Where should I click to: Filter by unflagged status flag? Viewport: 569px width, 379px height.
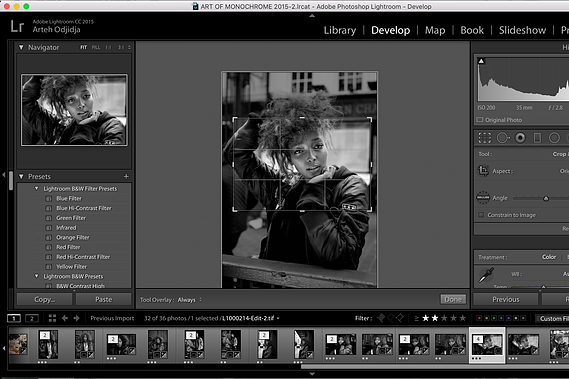pos(390,318)
